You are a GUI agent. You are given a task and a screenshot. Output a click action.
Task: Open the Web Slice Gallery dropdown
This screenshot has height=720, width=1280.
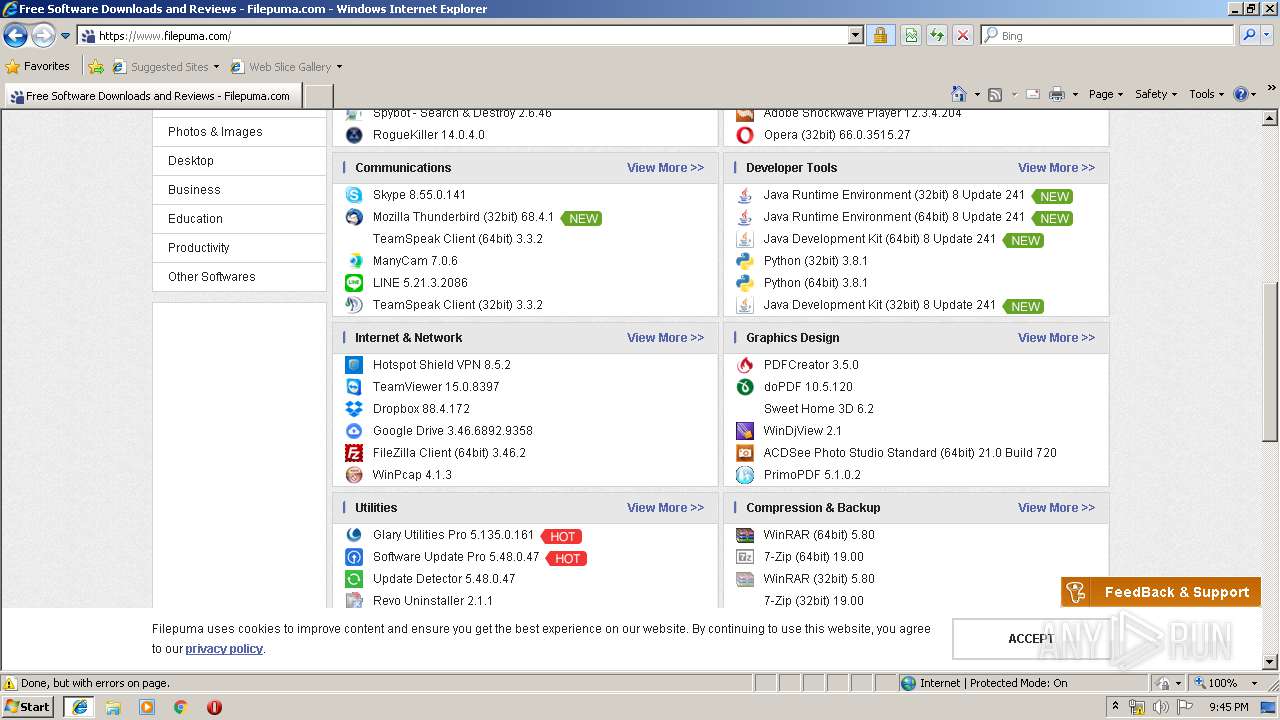tap(339, 67)
